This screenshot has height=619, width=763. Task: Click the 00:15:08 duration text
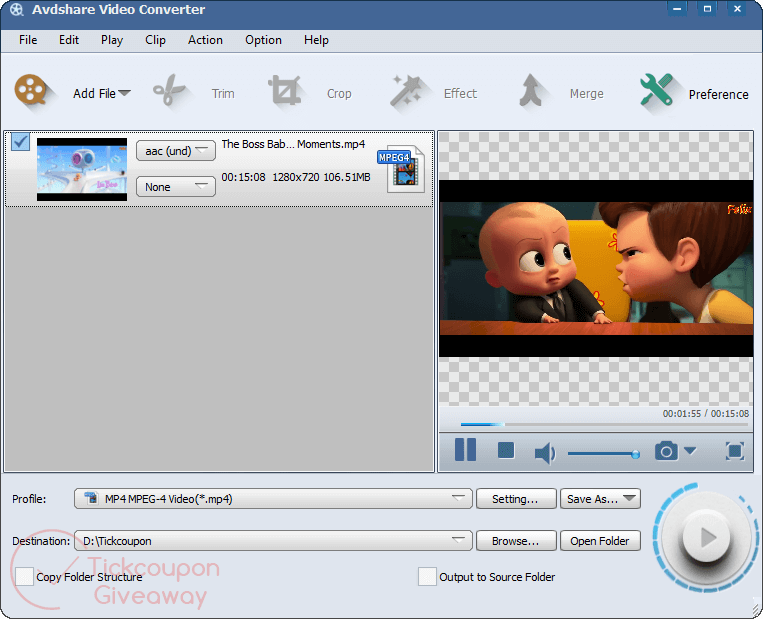(x=243, y=177)
